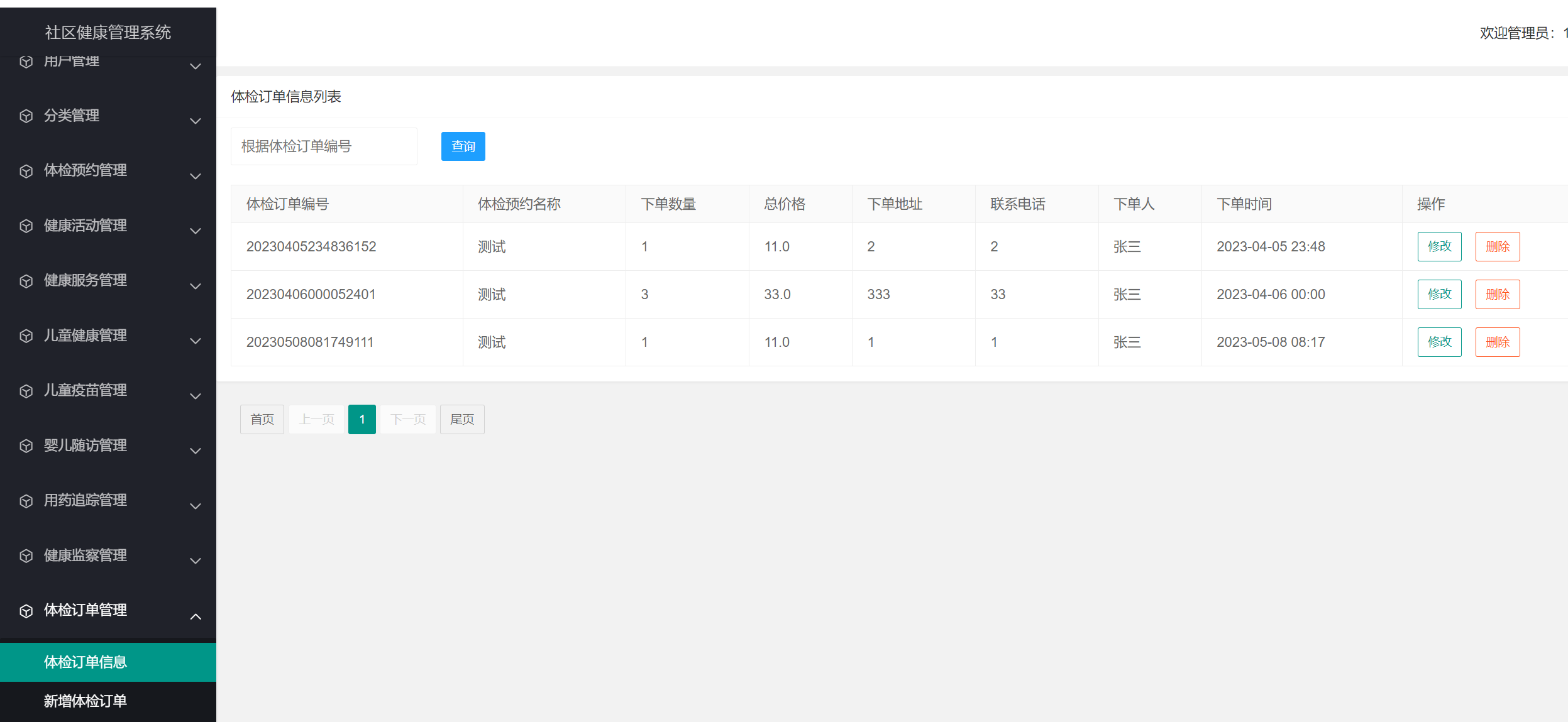This screenshot has height=722, width=1568.
Task: Select the 体检订单信息 submenu item
Action: (86, 662)
